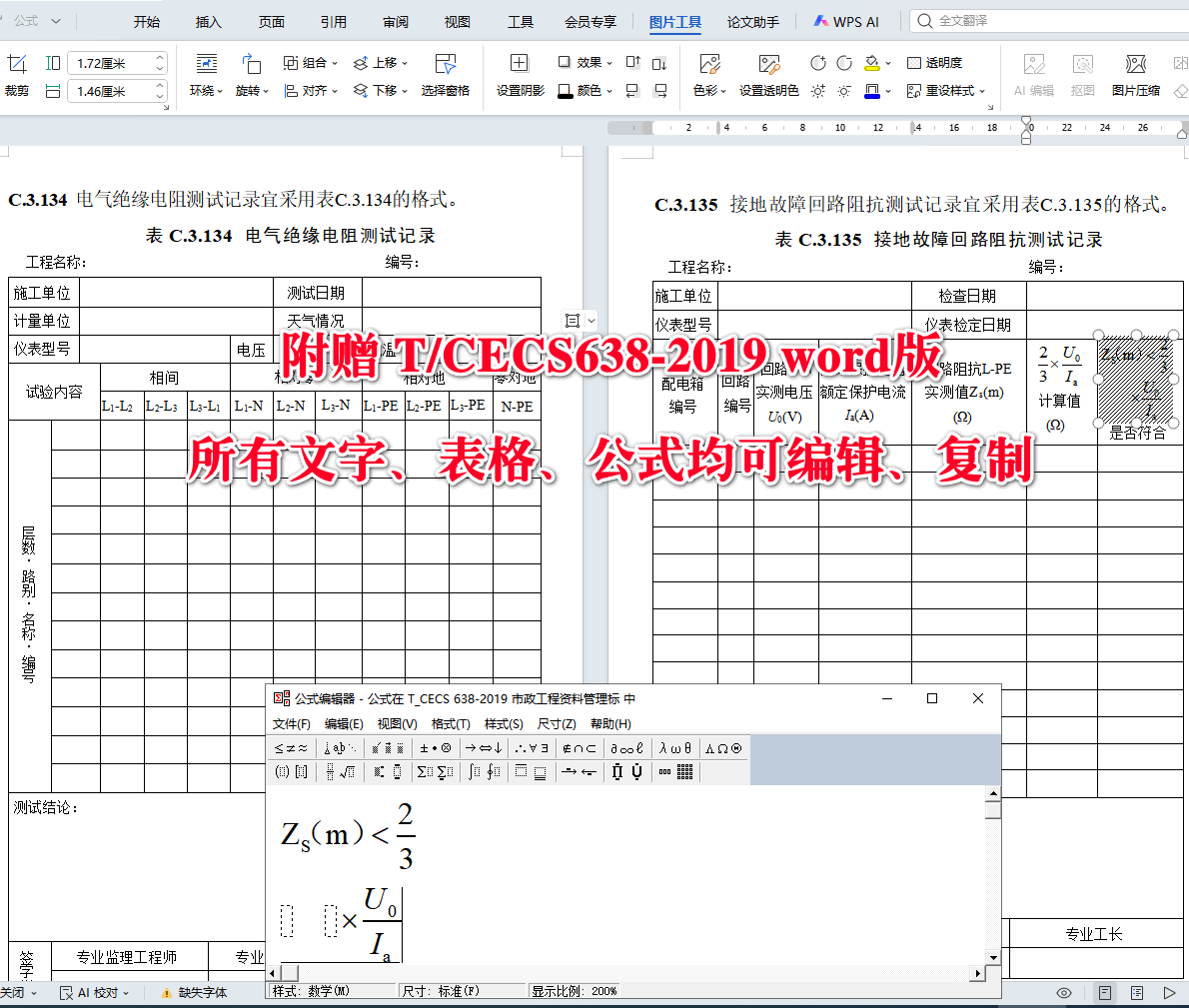Increase picture contrast
1189x1008 pixels.
[817, 62]
